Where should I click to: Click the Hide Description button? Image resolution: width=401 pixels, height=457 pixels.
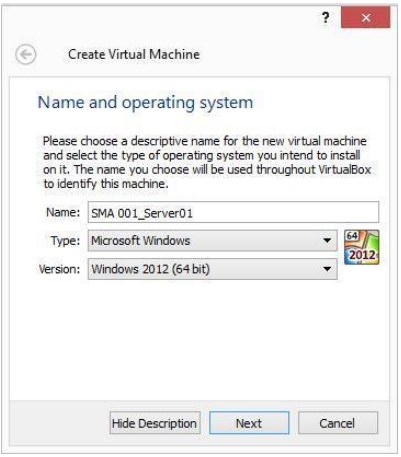(x=155, y=423)
